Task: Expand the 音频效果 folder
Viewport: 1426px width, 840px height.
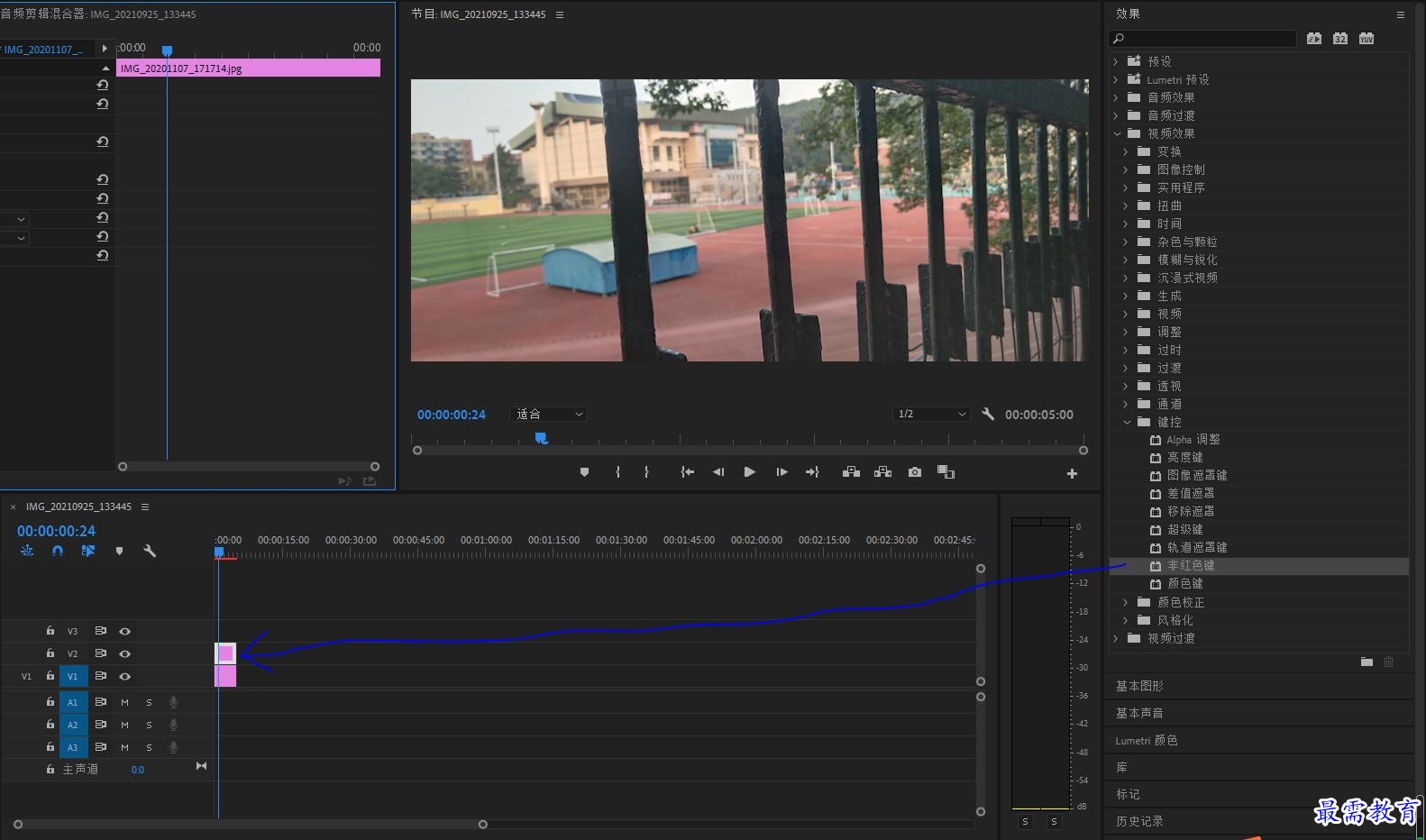Action: (x=1116, y=97)
